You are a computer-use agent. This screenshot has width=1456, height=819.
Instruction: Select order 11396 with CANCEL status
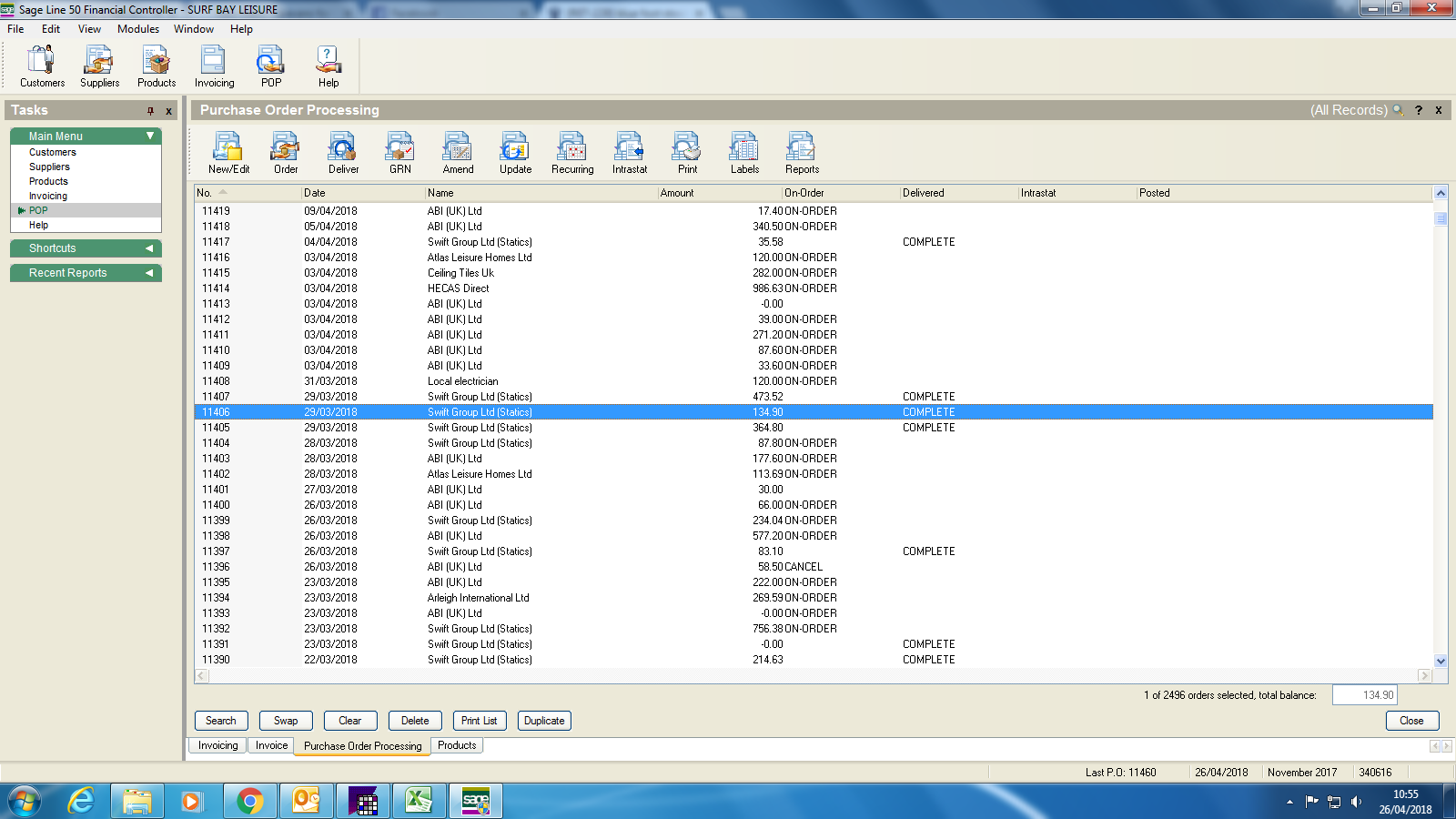click(x=510, y=567)
